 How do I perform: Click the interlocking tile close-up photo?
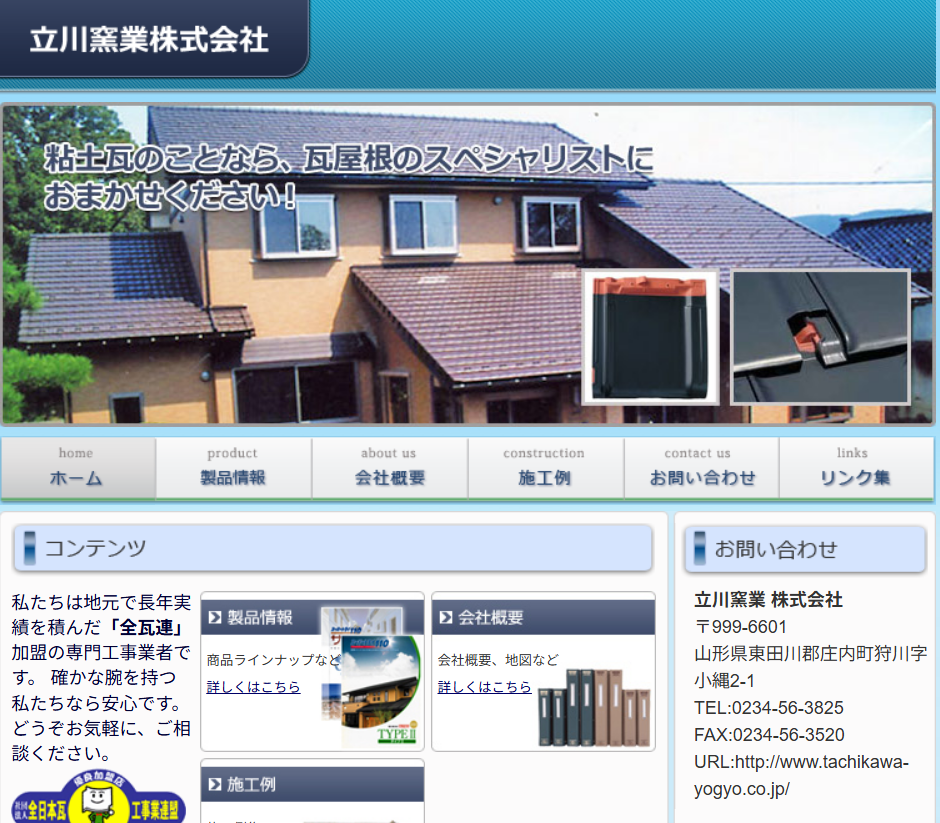pos(820,337)
